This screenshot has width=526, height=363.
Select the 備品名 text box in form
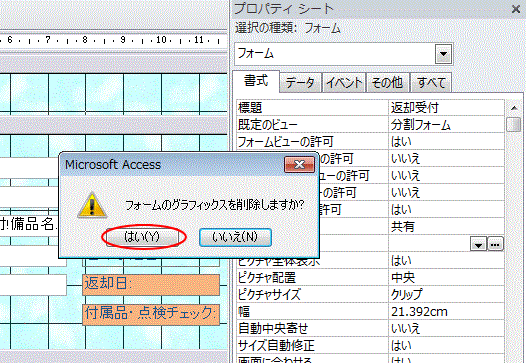30,224
